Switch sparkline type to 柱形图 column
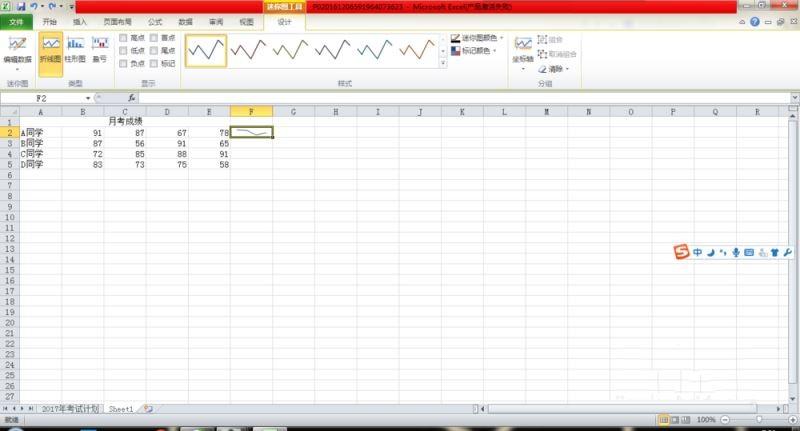 pyautogui.click(x=75, y=50)
